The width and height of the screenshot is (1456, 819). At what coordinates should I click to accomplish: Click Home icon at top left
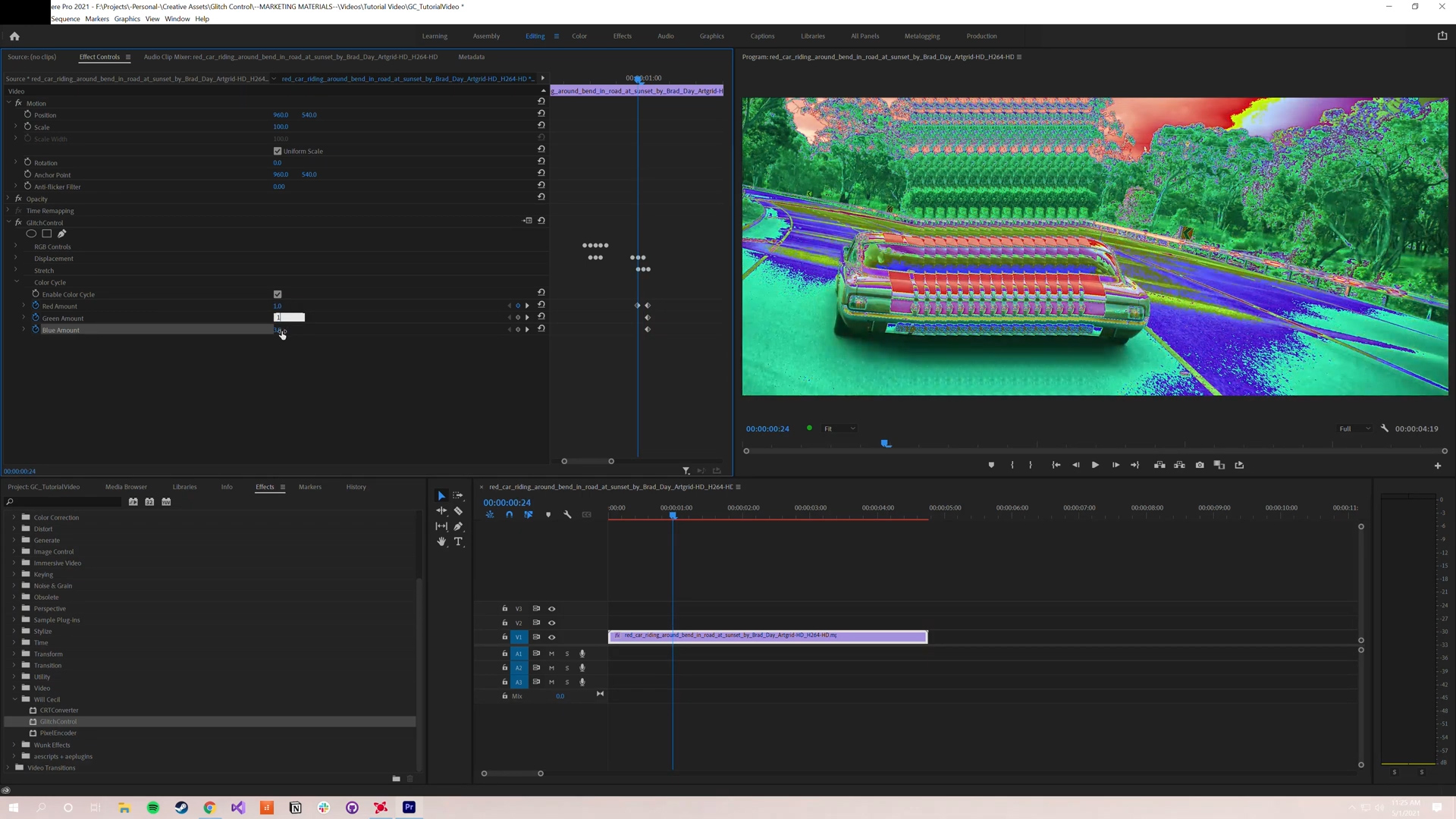click(14, 36)
